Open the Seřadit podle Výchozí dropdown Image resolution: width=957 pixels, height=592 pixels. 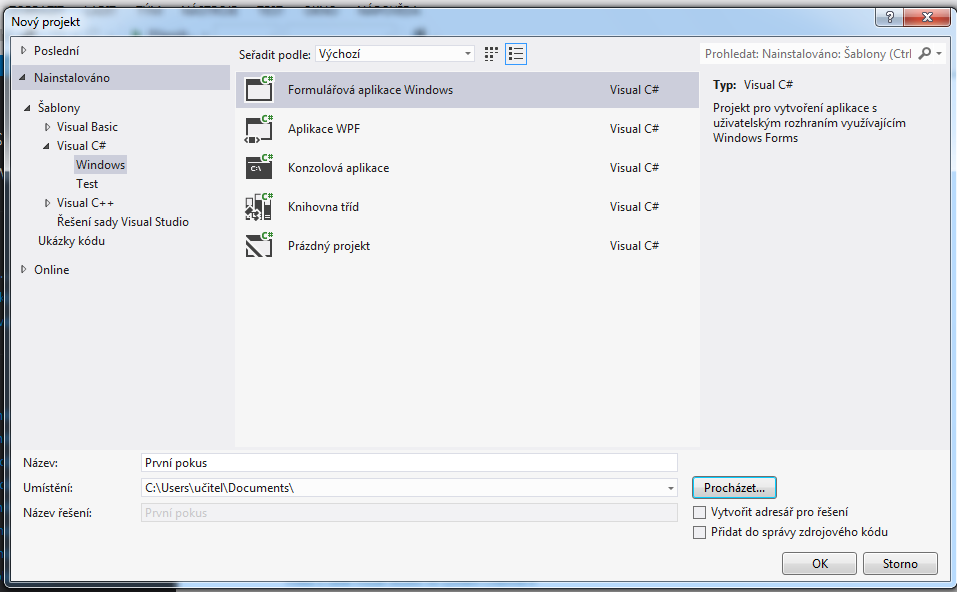pyautogui.click(x=395, y=54)
